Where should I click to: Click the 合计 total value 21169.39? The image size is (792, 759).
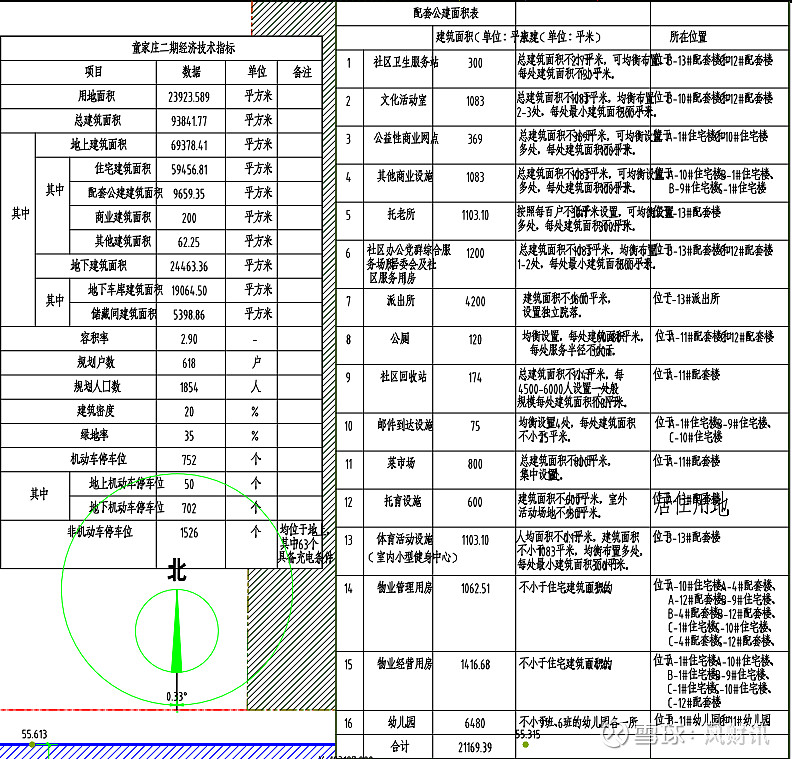click(x=475, y=748)
